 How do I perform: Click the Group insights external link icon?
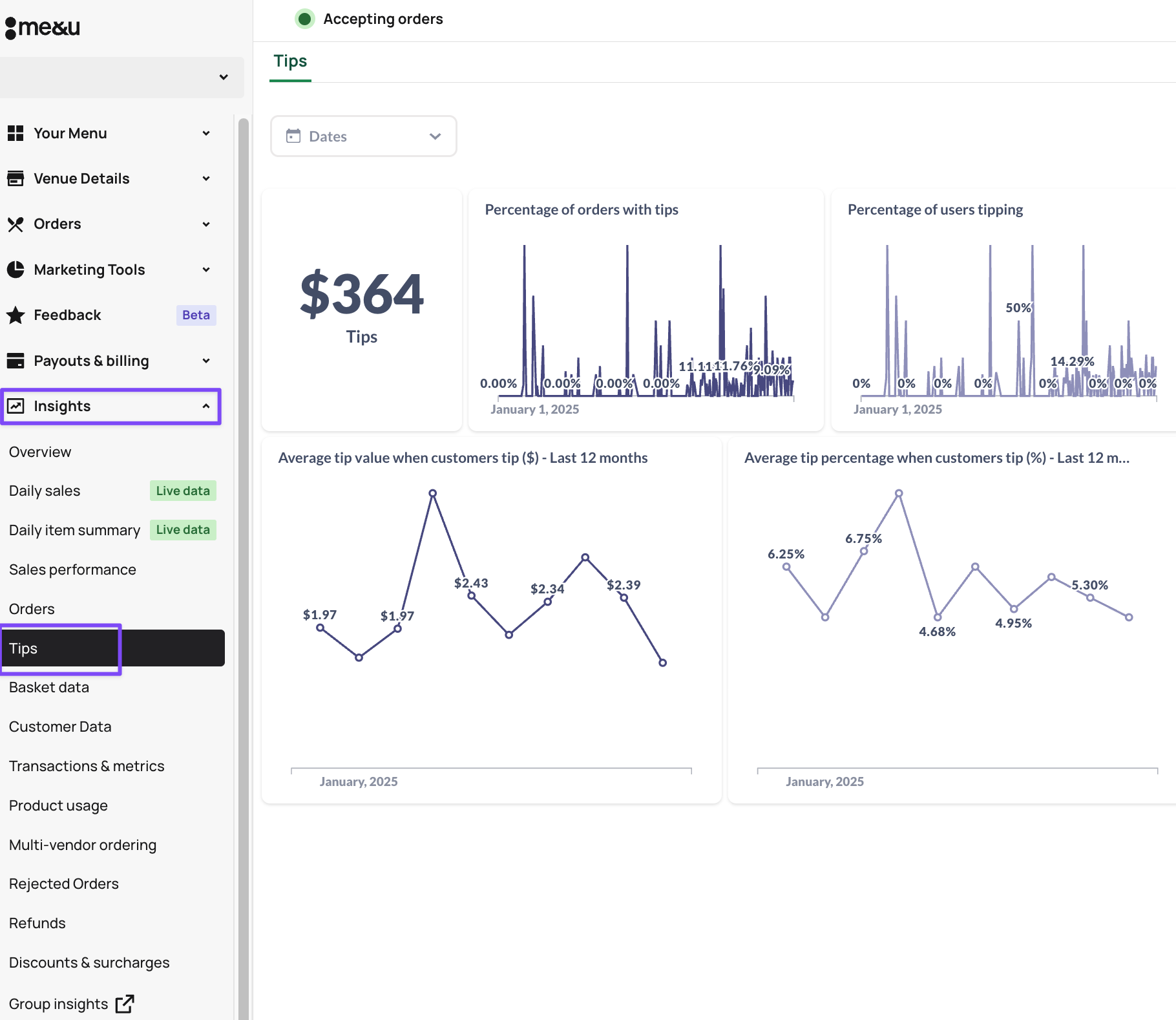[124, 1004]
